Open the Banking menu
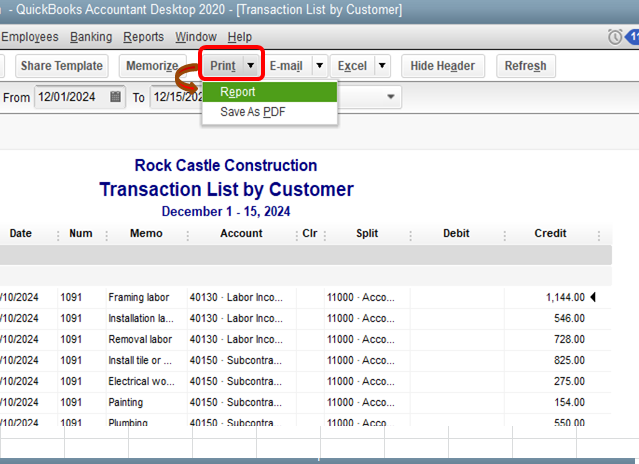Viewport: 639px width, 464px height. (x=91, y=37)
